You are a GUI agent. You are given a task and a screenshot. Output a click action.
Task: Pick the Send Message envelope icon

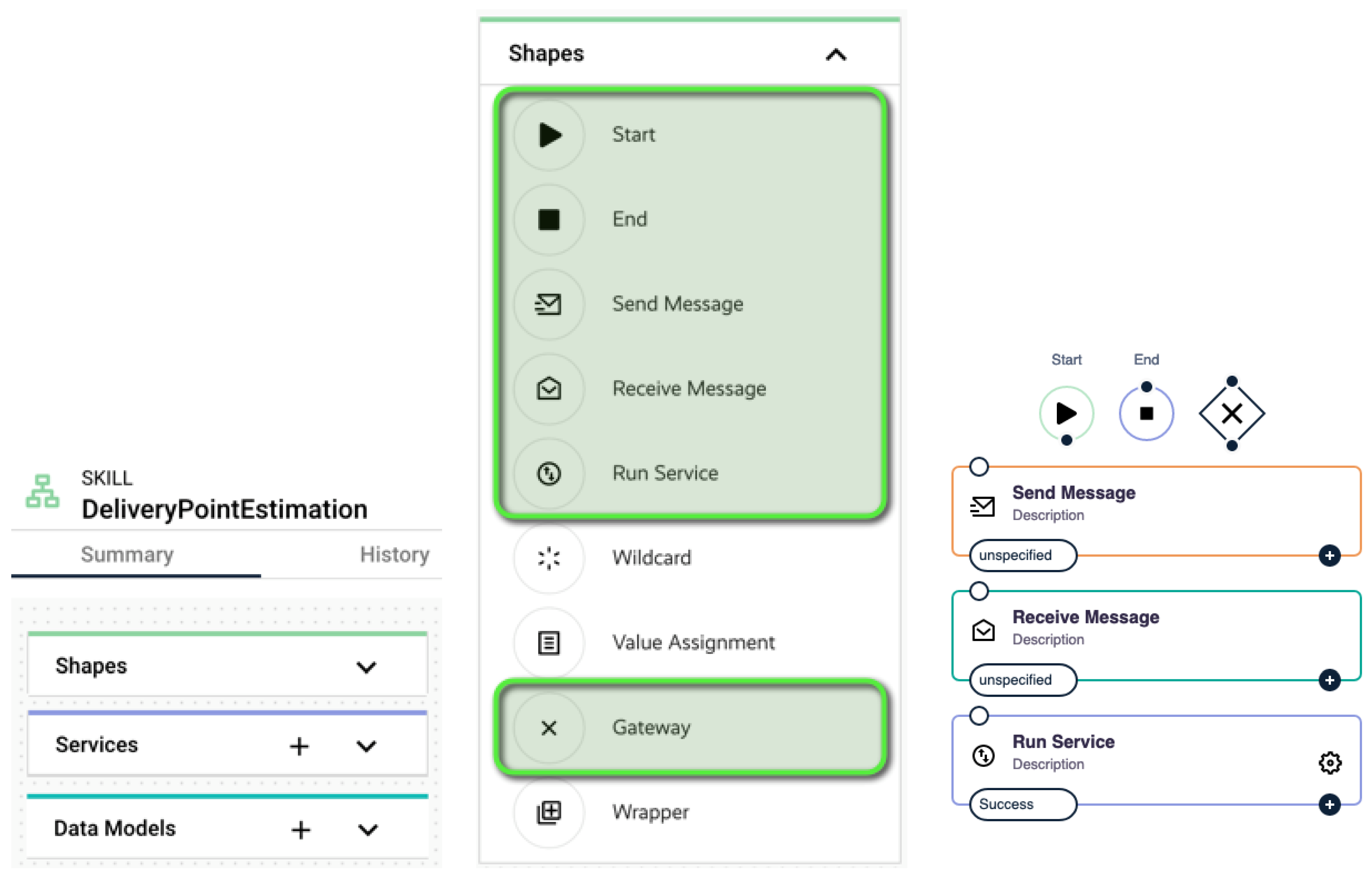(549, 304)
